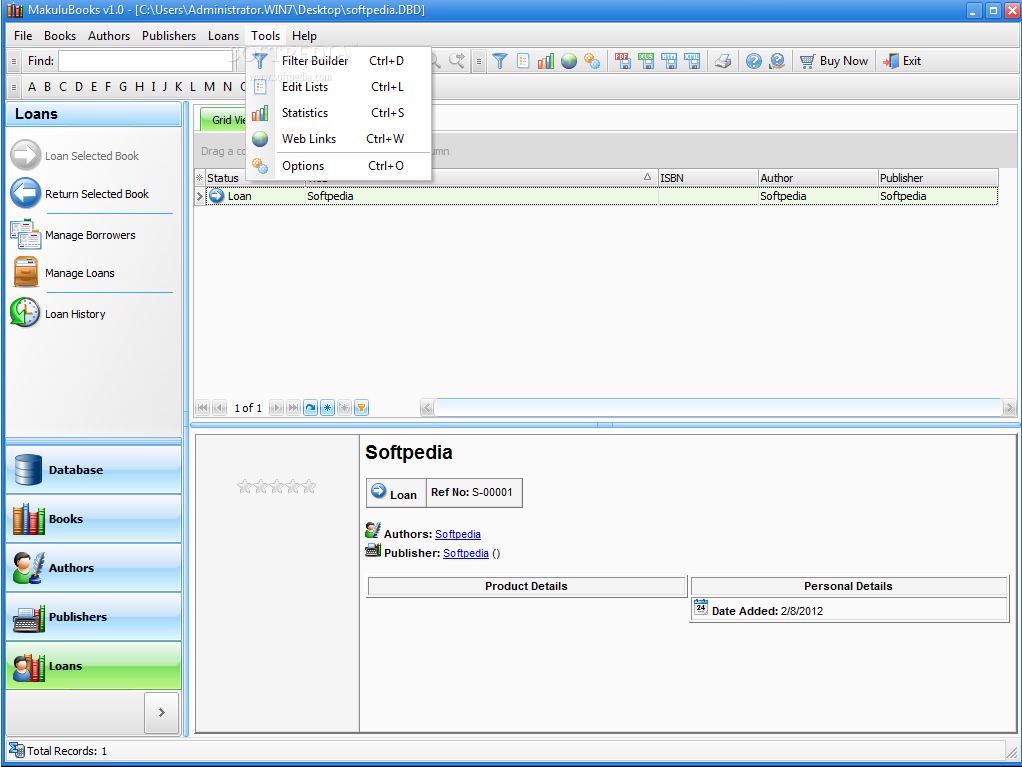The image size is (1022, 767).
Task: Open Edit Lists from the toolbar icon
Action: click(x=523, y=61)
